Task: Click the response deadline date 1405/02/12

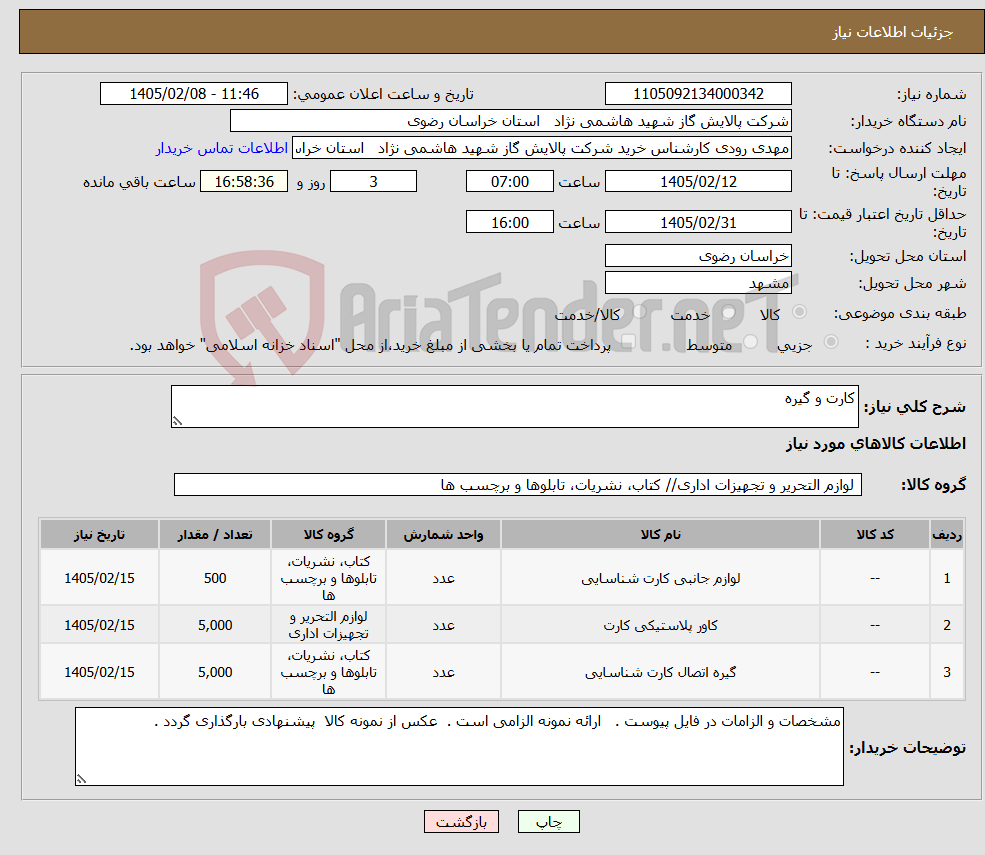Action: tap(698, 182)
